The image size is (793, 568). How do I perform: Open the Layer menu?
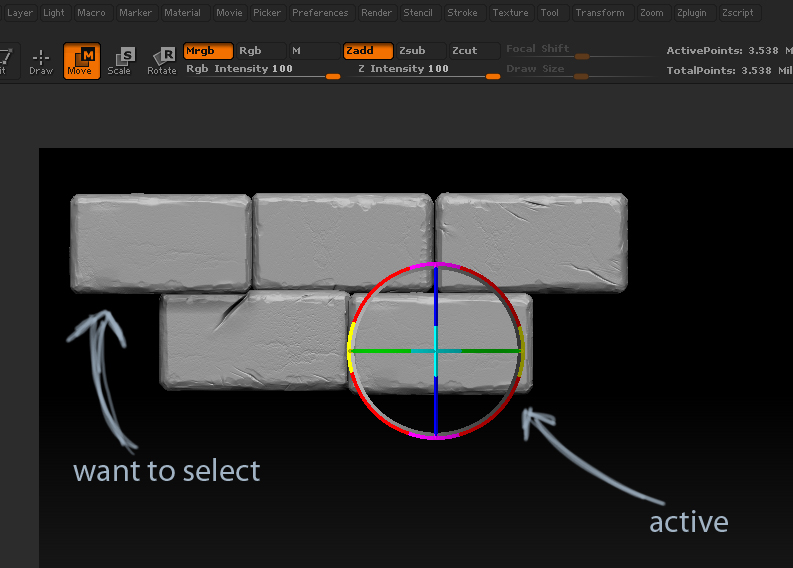(x=20, y=13)
